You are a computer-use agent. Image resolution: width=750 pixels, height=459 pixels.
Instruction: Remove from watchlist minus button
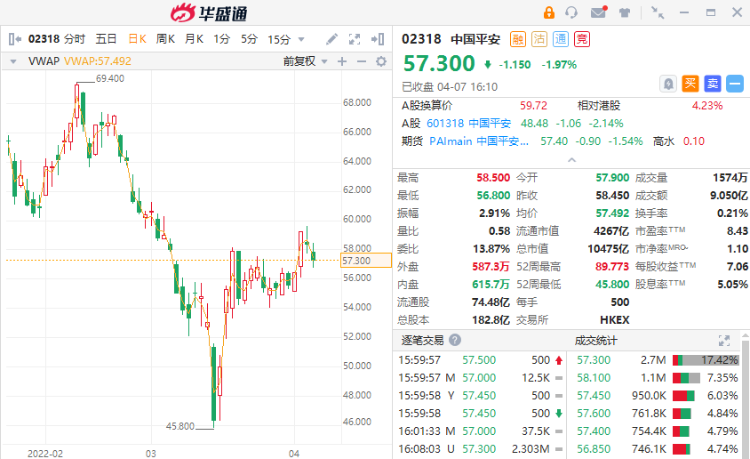pos(735,84)
